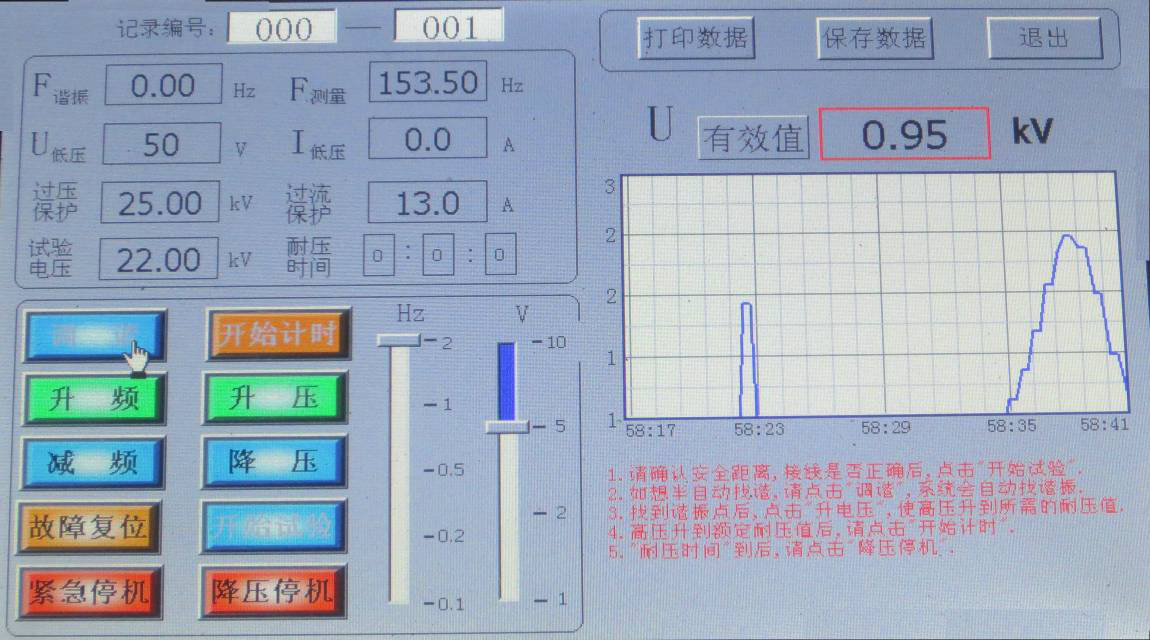This screenshot has width=1150, height=640.
Task: Click the record number field showing 001
Action: pos(448,27)
